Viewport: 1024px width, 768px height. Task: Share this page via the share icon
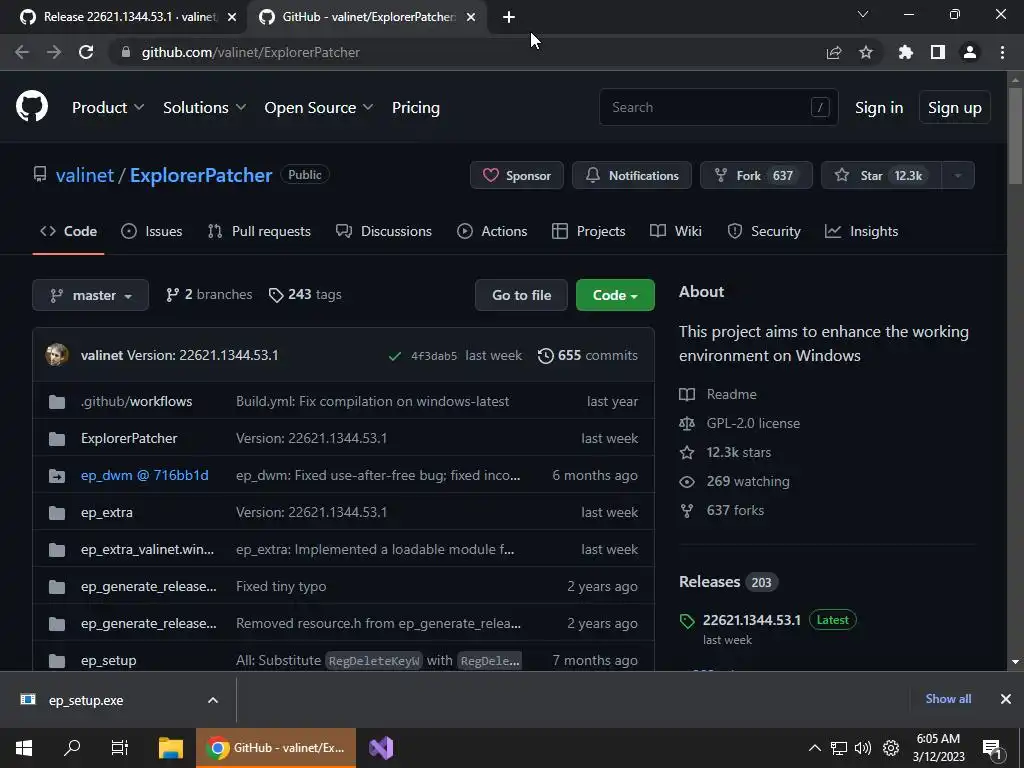[x=834, y=52]
